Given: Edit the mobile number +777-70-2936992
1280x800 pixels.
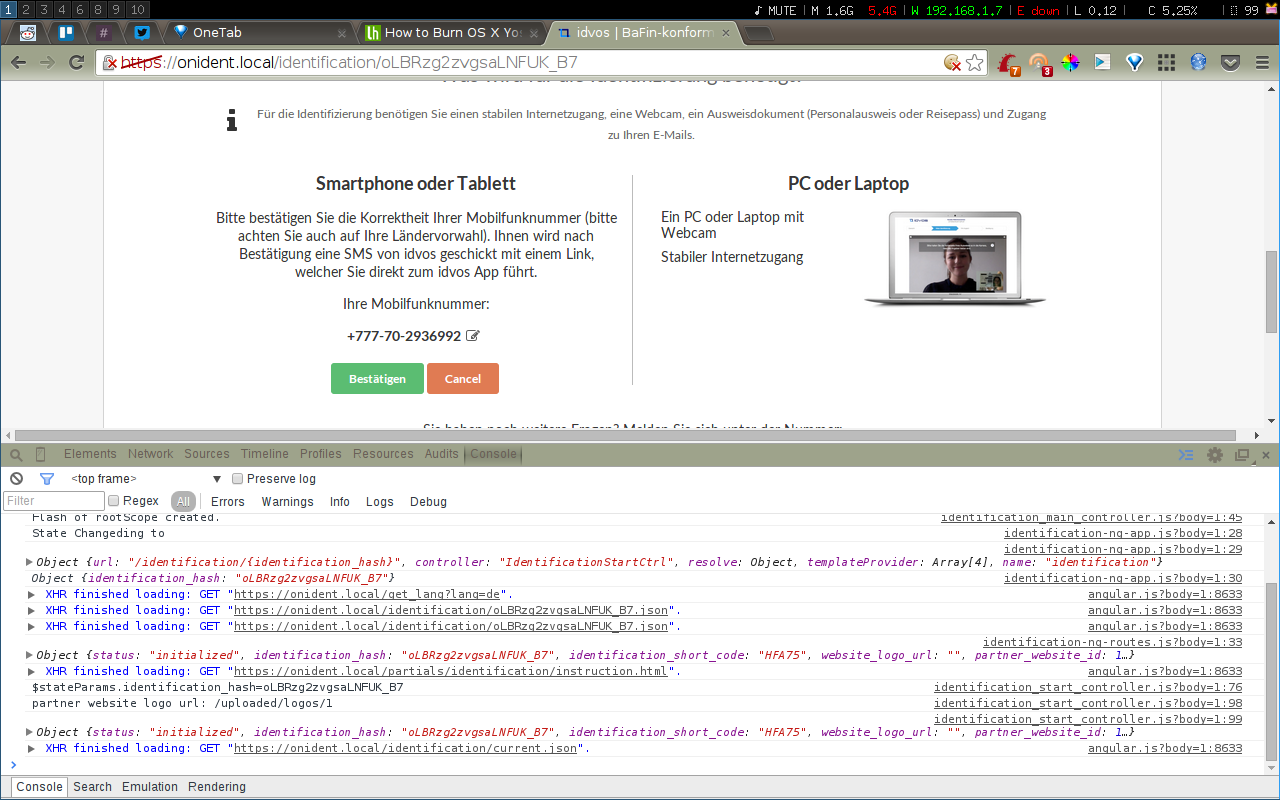Looking at the screenshot, I should (473, 336).
